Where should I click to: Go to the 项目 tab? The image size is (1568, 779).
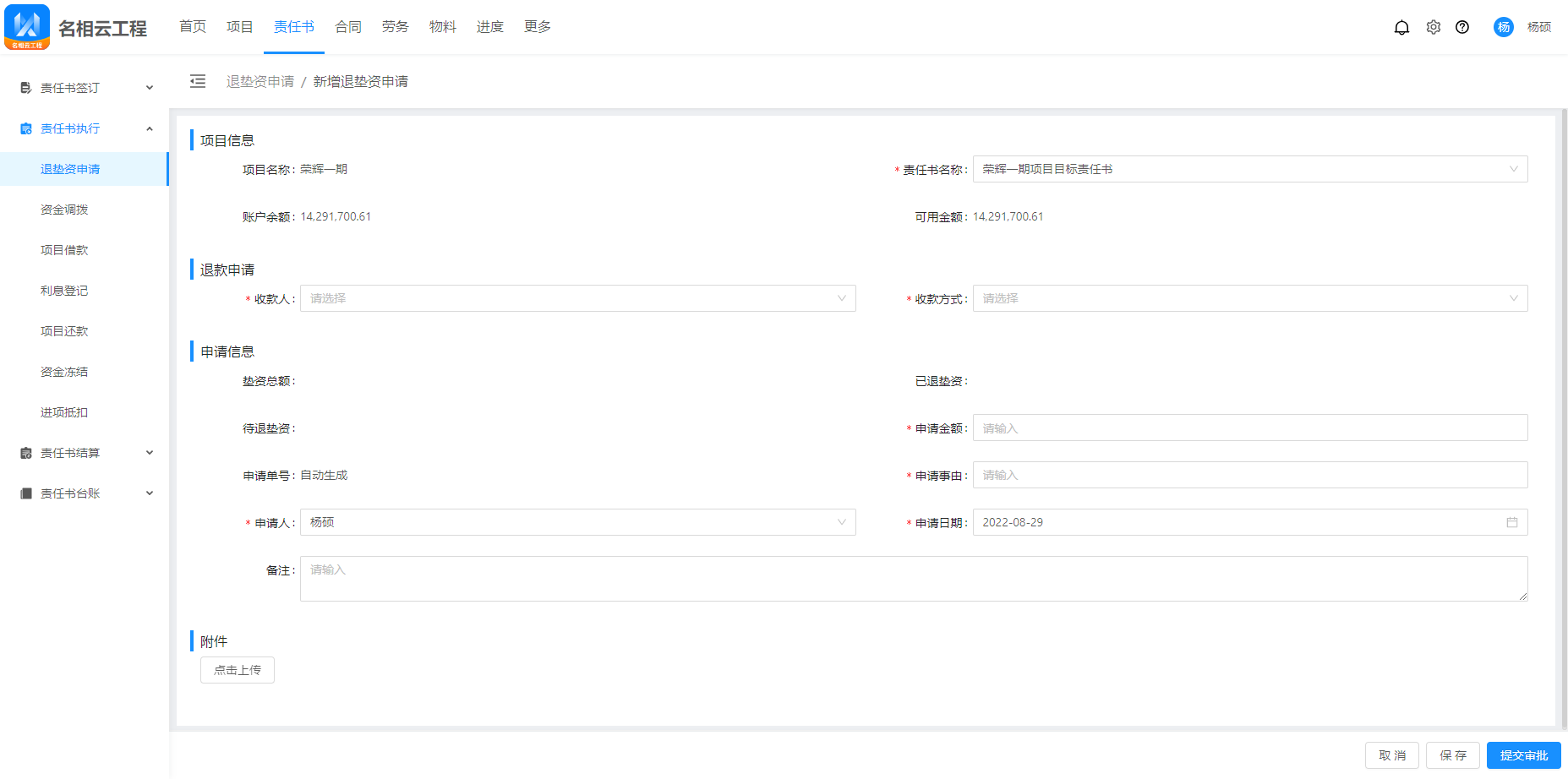click(240, 27)
